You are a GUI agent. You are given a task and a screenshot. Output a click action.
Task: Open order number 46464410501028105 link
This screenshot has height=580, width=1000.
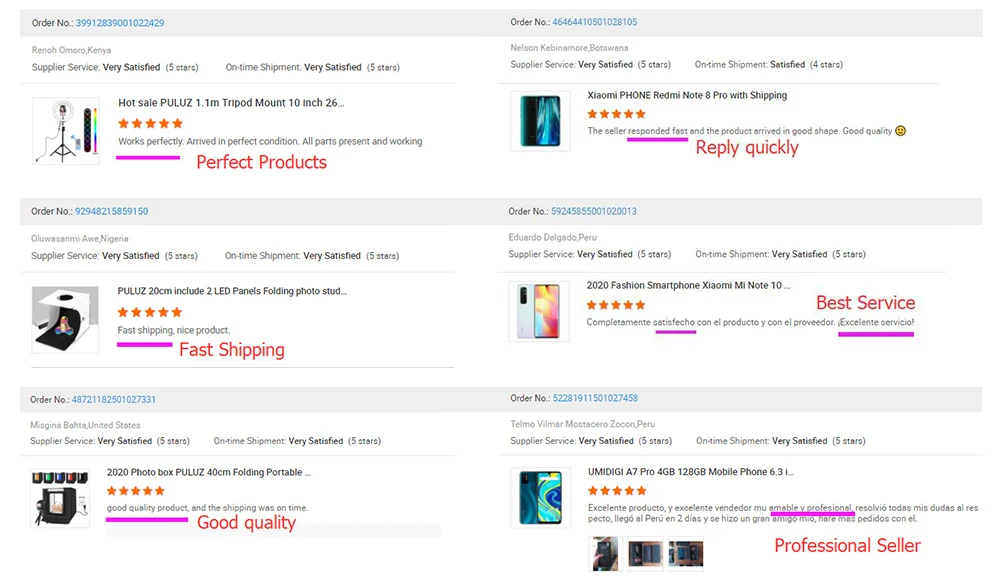[x=594, y=22]
